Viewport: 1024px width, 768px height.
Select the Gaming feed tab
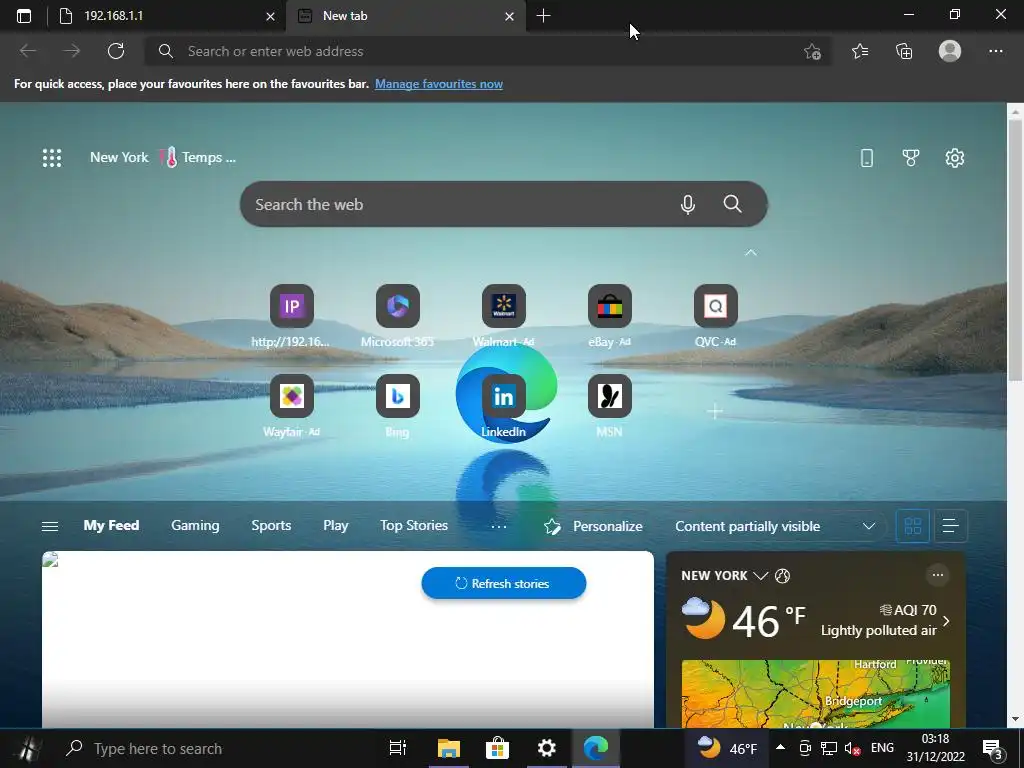[195, 525]
